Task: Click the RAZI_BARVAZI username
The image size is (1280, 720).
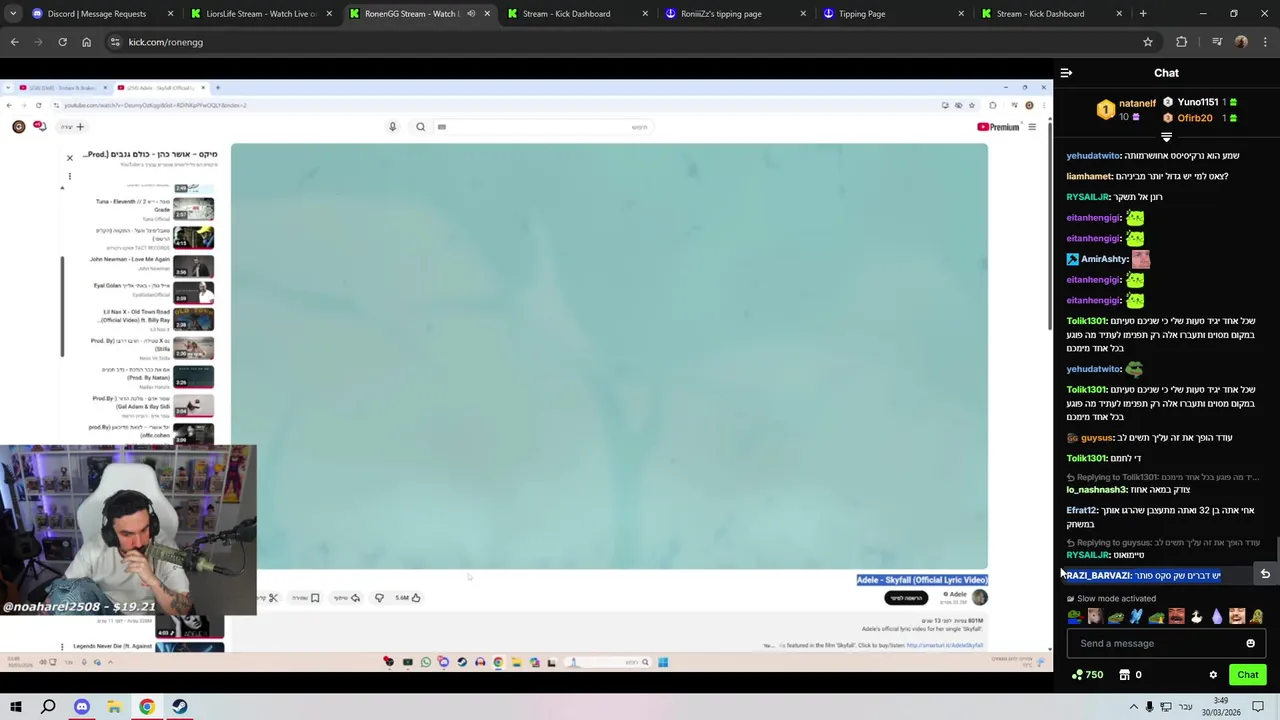Action: coord(1097,576)
